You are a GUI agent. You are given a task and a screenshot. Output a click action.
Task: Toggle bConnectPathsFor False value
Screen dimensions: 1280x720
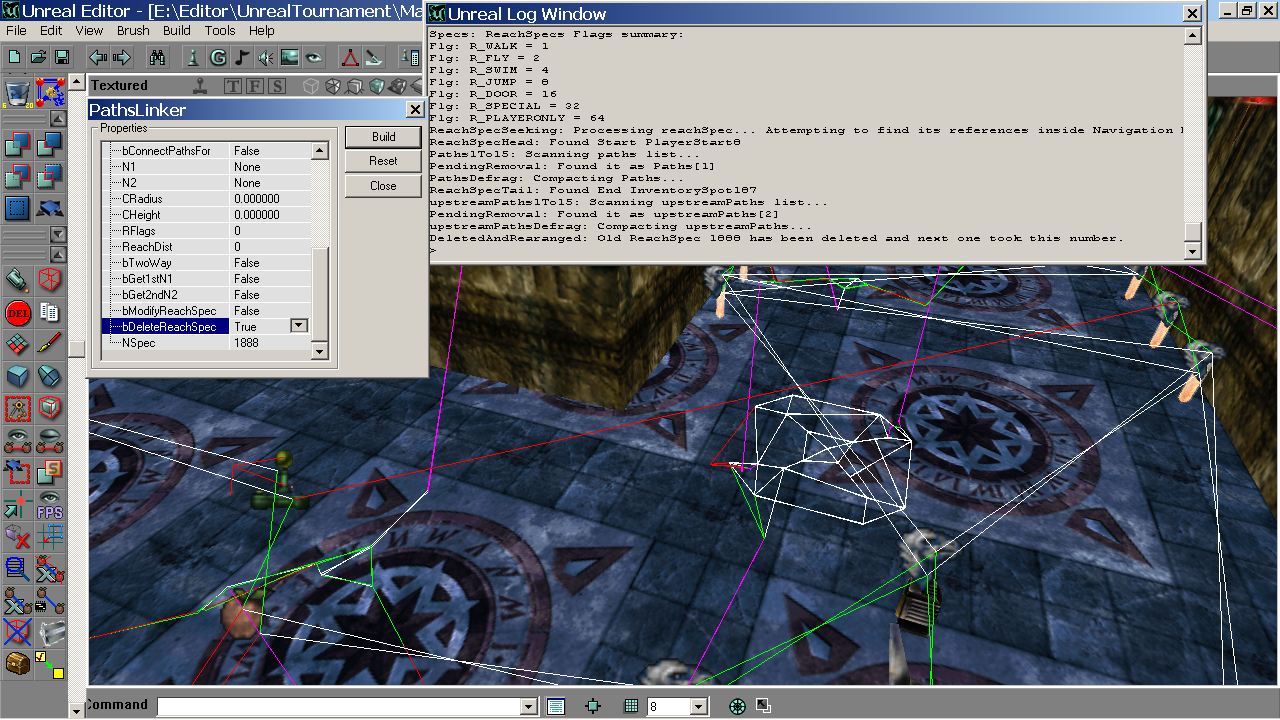pyautogui.click(x=270, y=151)
